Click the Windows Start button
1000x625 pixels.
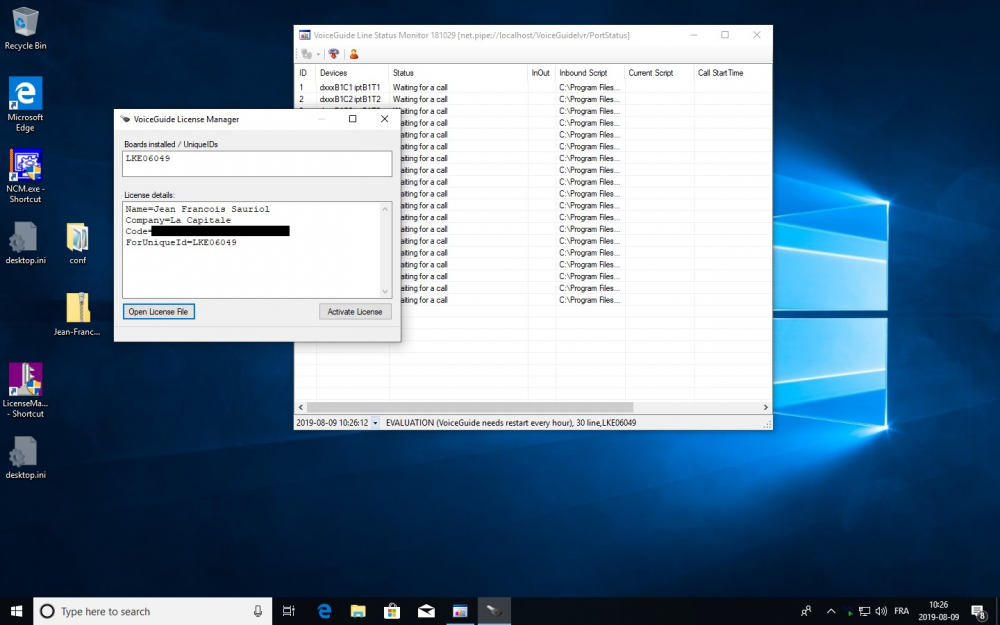(x=16, y=611)
